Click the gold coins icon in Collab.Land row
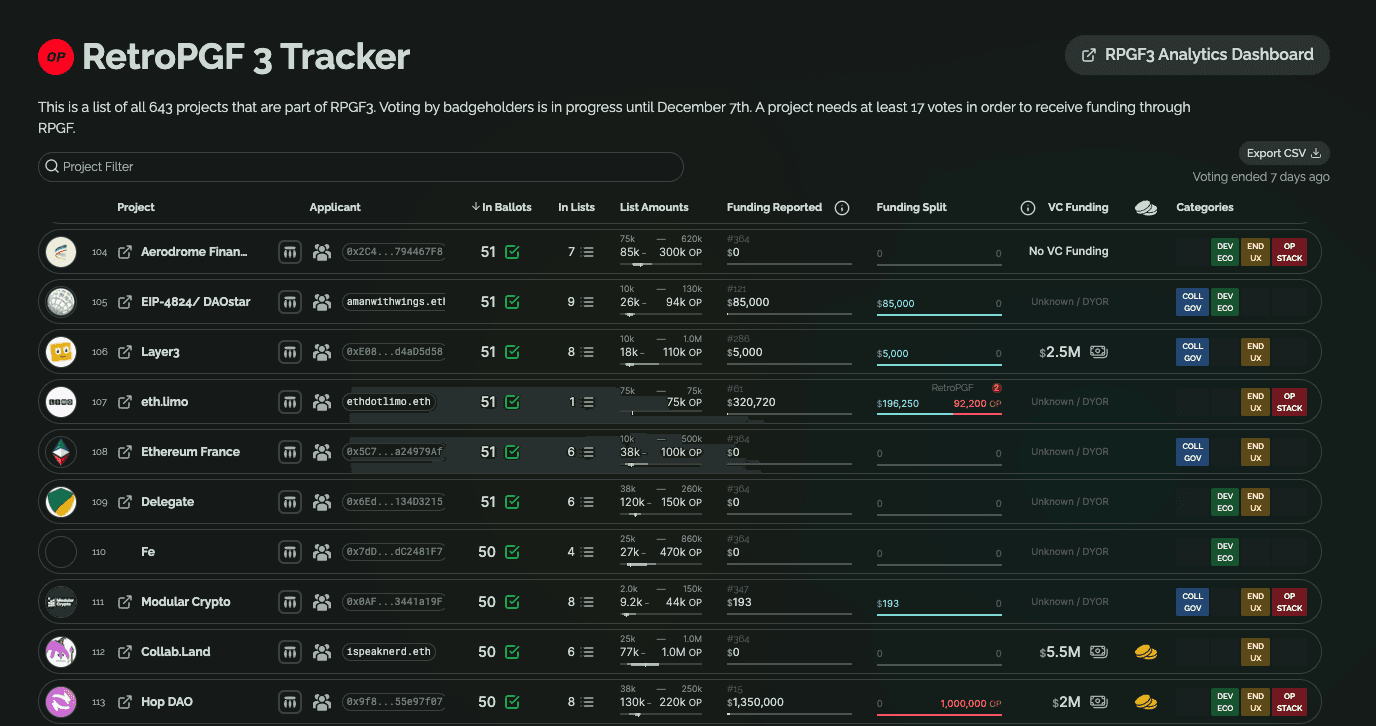This screenshot has height=726, width=1376. pyautogui.click(x=1146, y=652)
